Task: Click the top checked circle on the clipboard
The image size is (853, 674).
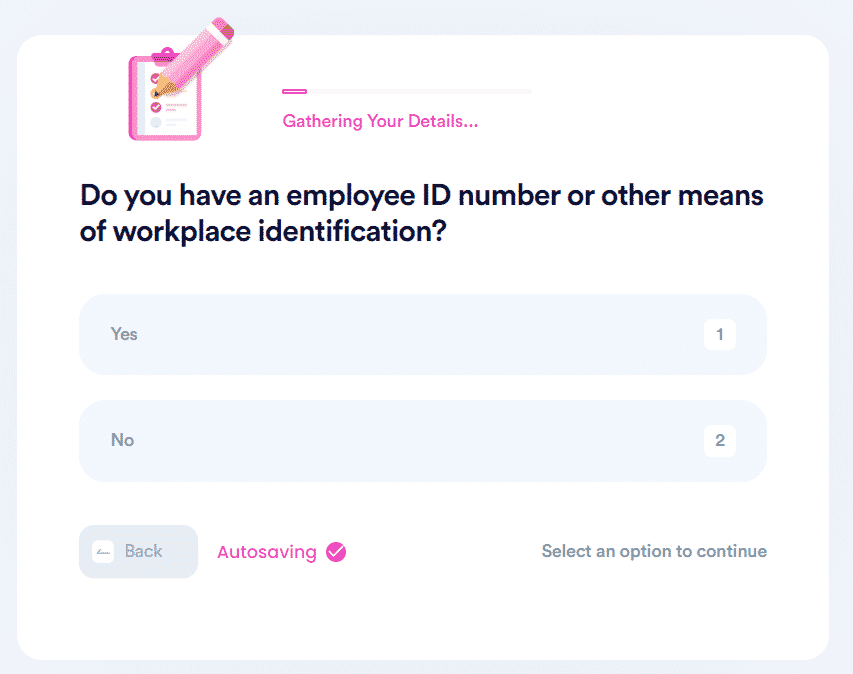Action: [x=155, y=78]
